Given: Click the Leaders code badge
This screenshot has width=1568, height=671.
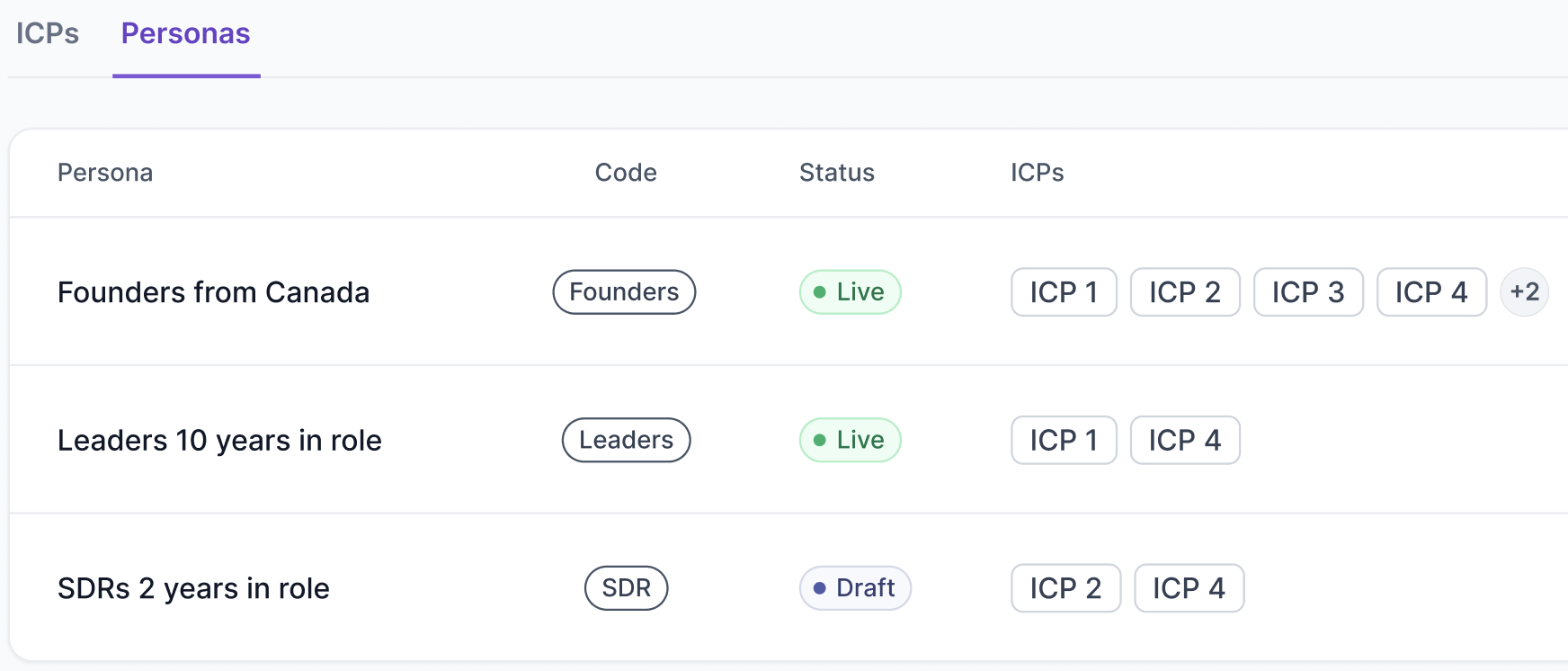Looking at the screenshot, I should tap(626, 441).
